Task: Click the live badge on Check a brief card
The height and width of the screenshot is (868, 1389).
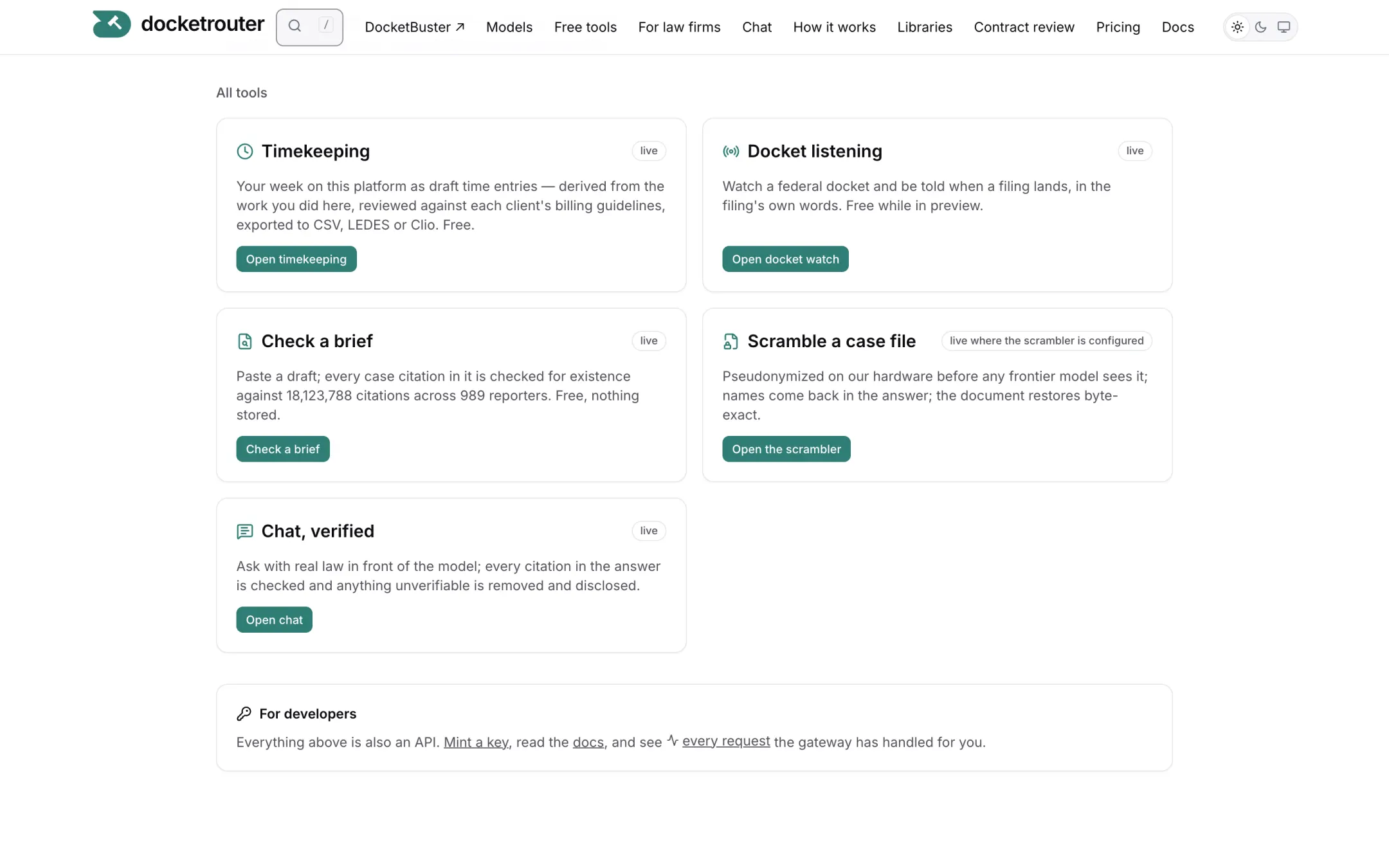Action: [x=649, y=341]
